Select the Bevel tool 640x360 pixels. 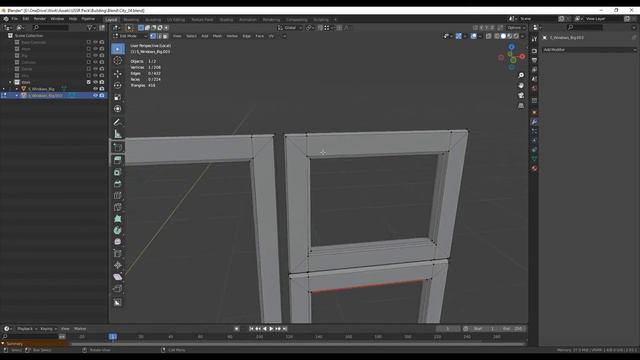118,184
